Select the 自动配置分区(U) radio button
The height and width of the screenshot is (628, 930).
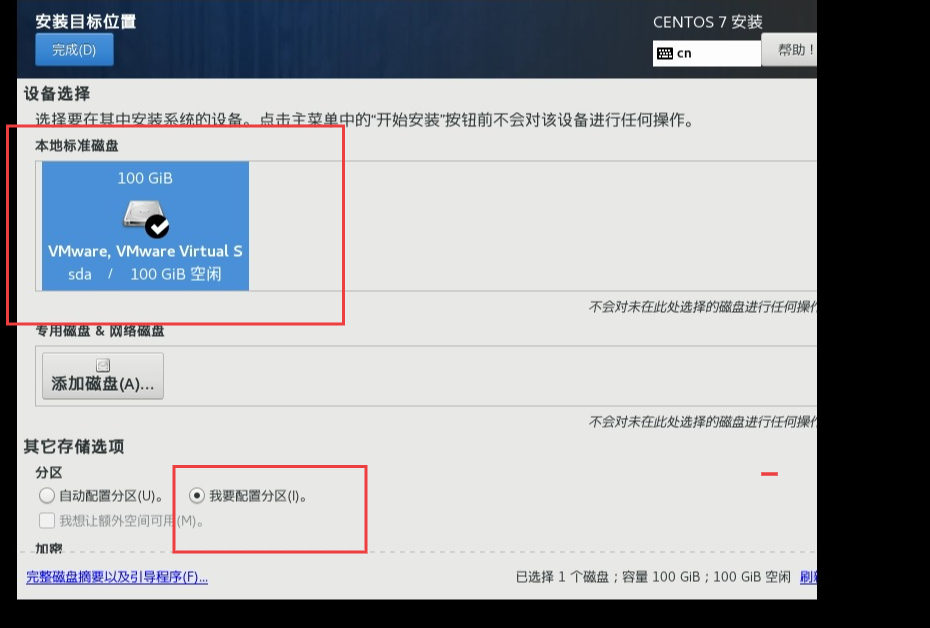(x=47, y=495)
